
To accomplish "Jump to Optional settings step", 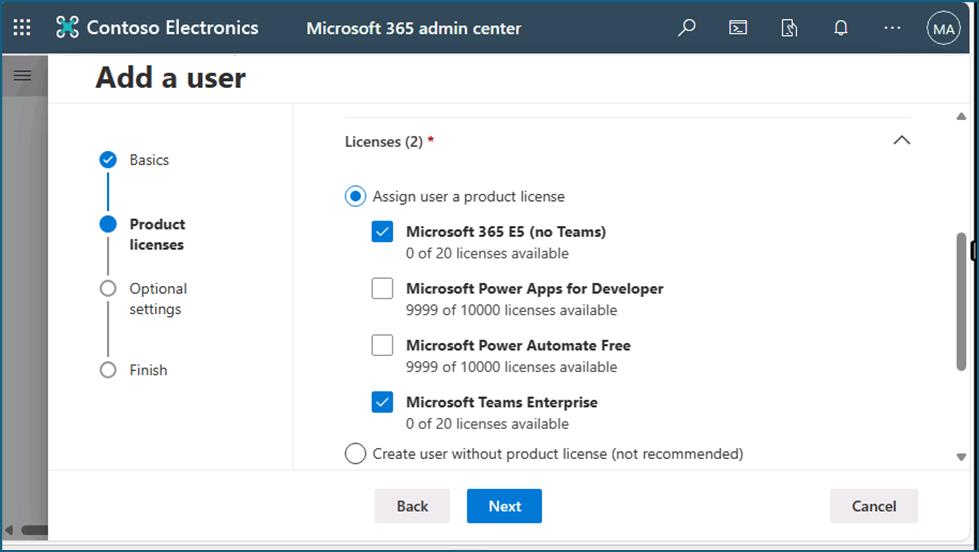I will (x=157, y=299).
